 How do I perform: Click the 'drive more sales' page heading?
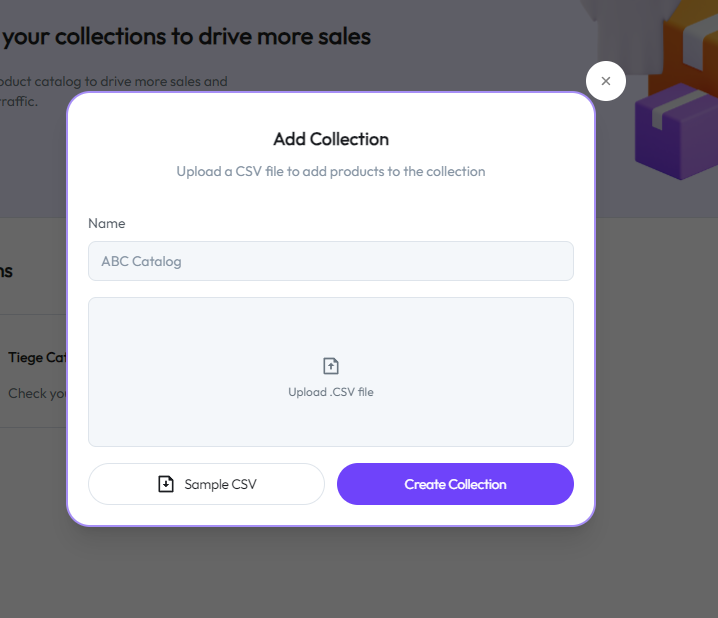coord(186,37)
